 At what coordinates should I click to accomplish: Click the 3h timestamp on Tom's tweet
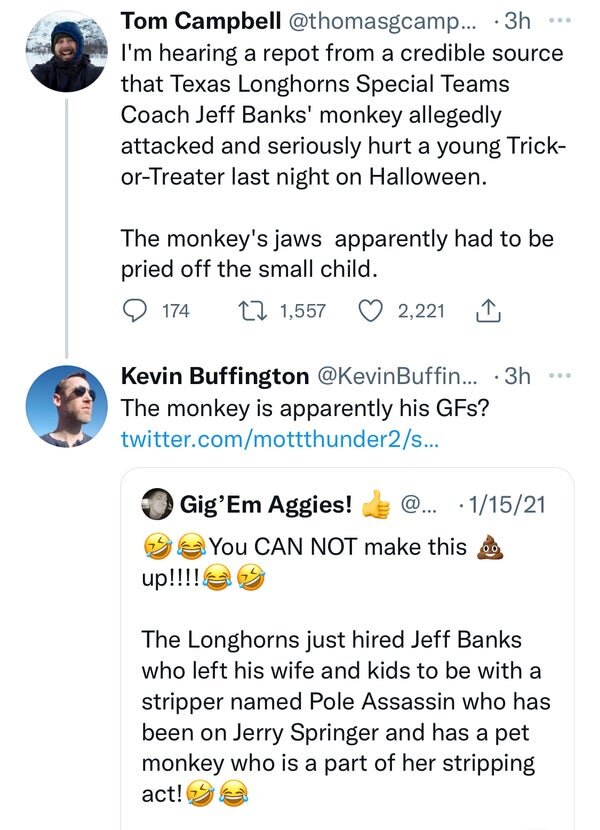point(518,21)
